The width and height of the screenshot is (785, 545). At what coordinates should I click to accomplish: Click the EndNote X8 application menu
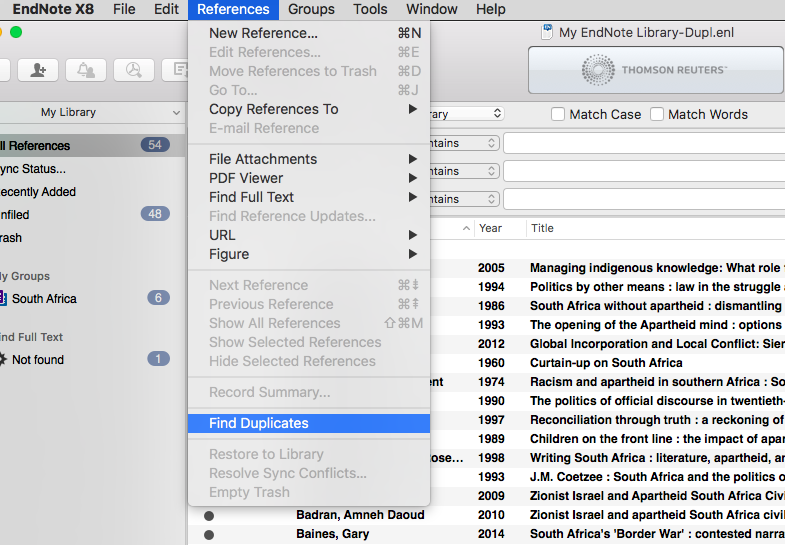coord(53,9)
